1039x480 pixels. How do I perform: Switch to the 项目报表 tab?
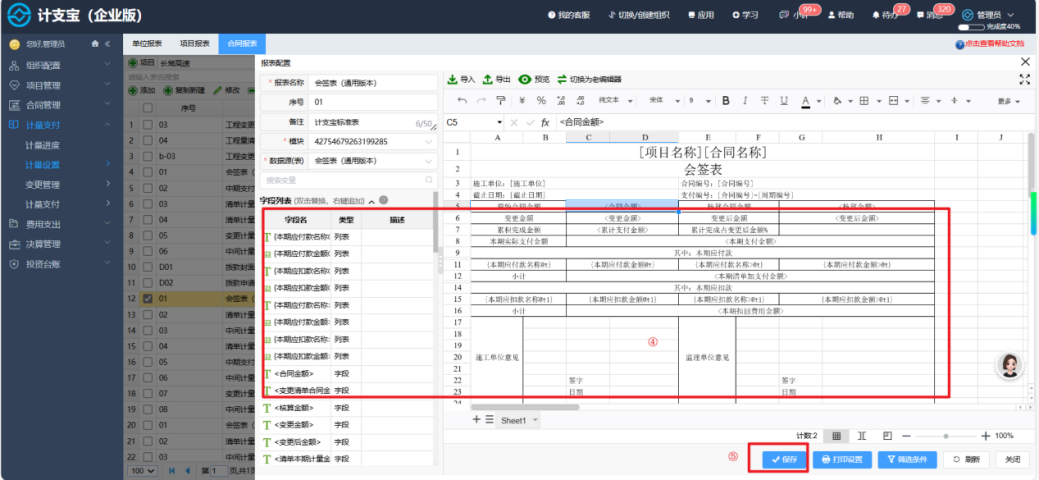point(195,44)
